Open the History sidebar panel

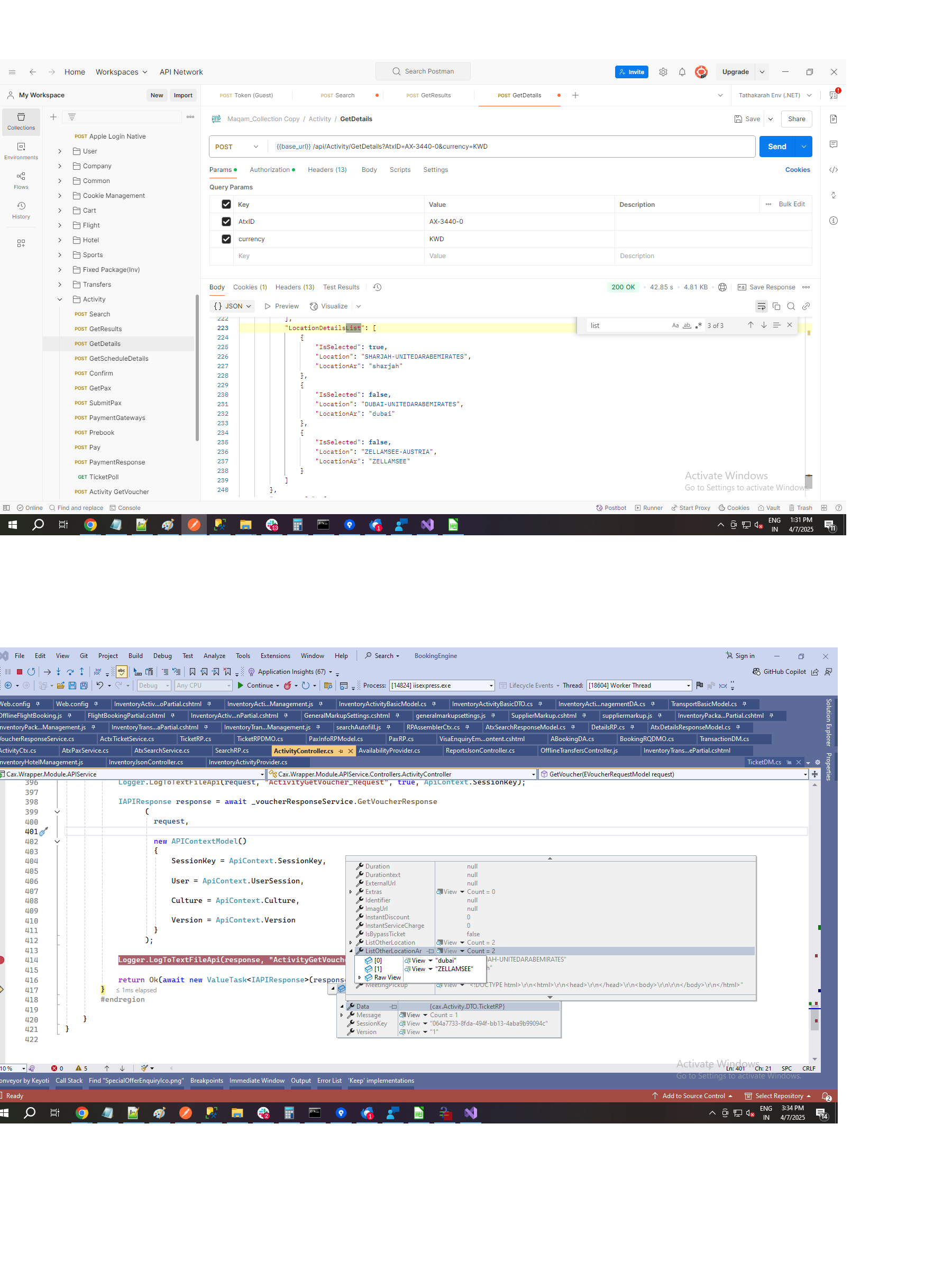(21, 210)
